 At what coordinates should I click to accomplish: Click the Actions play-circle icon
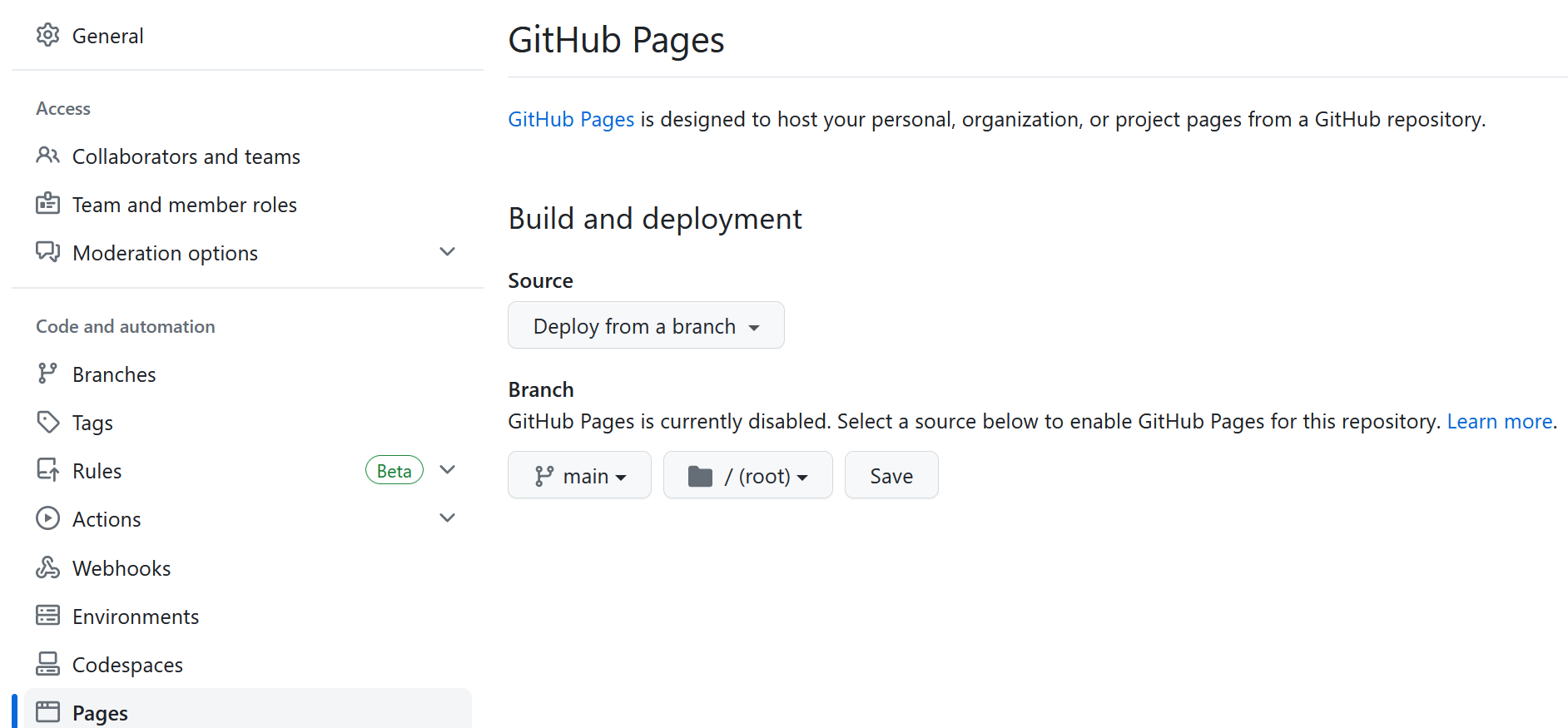point(47,518)
